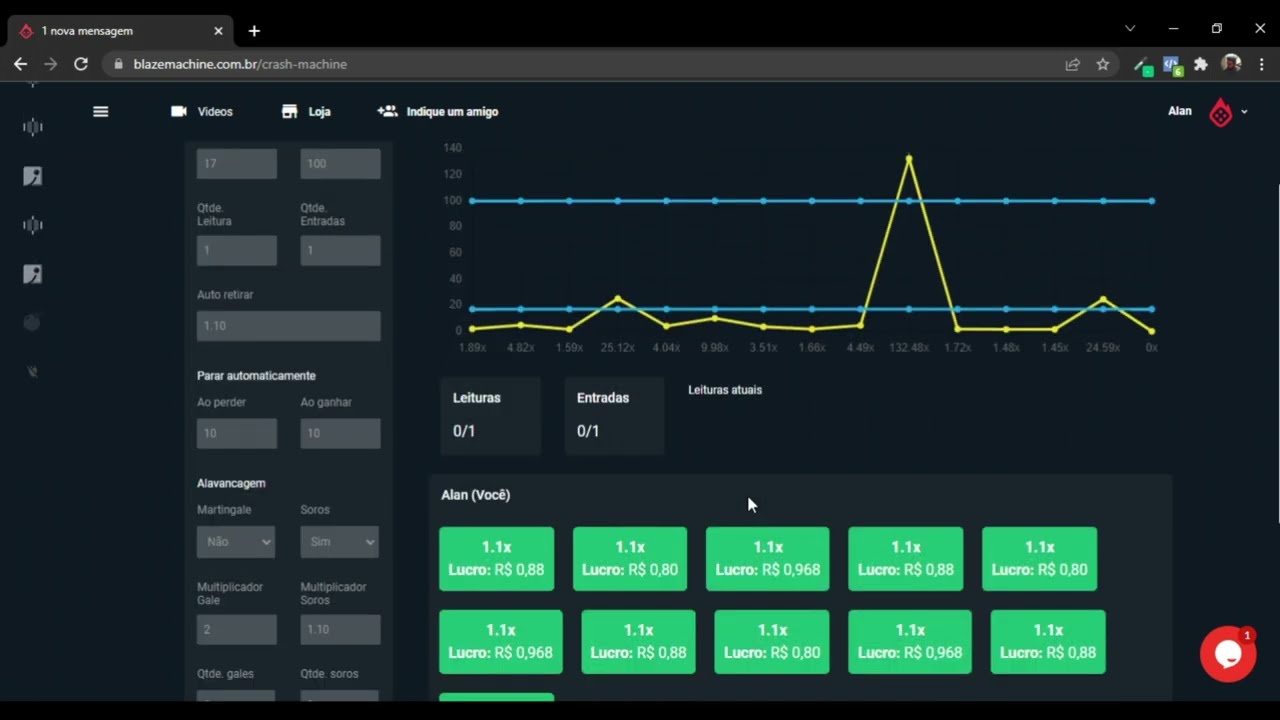Open Indique um amigo menu item
Image resolution: width=1280 pixels, height=720 pixels.
pos(438,112)
